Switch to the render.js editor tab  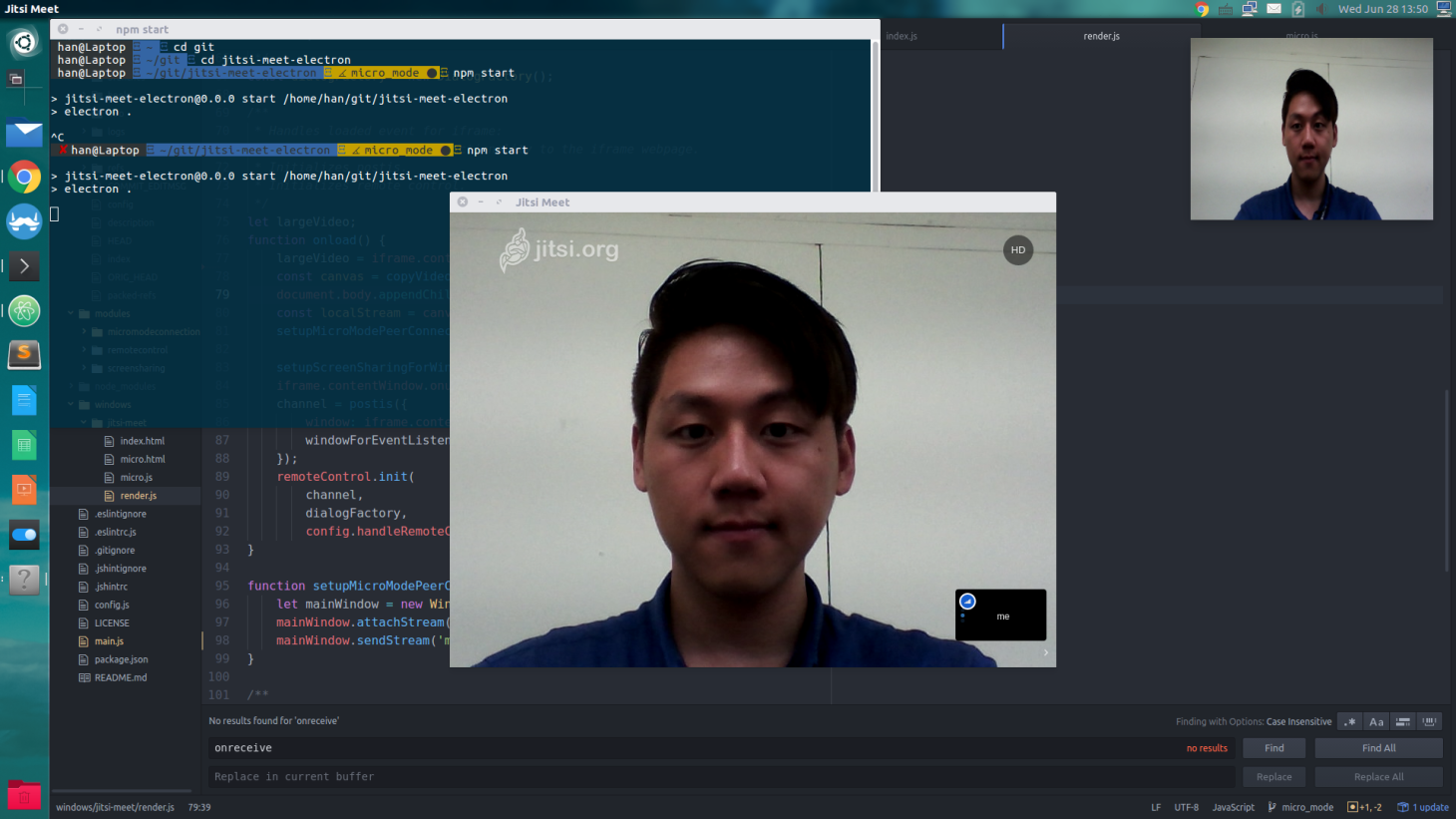(1101, 36)
